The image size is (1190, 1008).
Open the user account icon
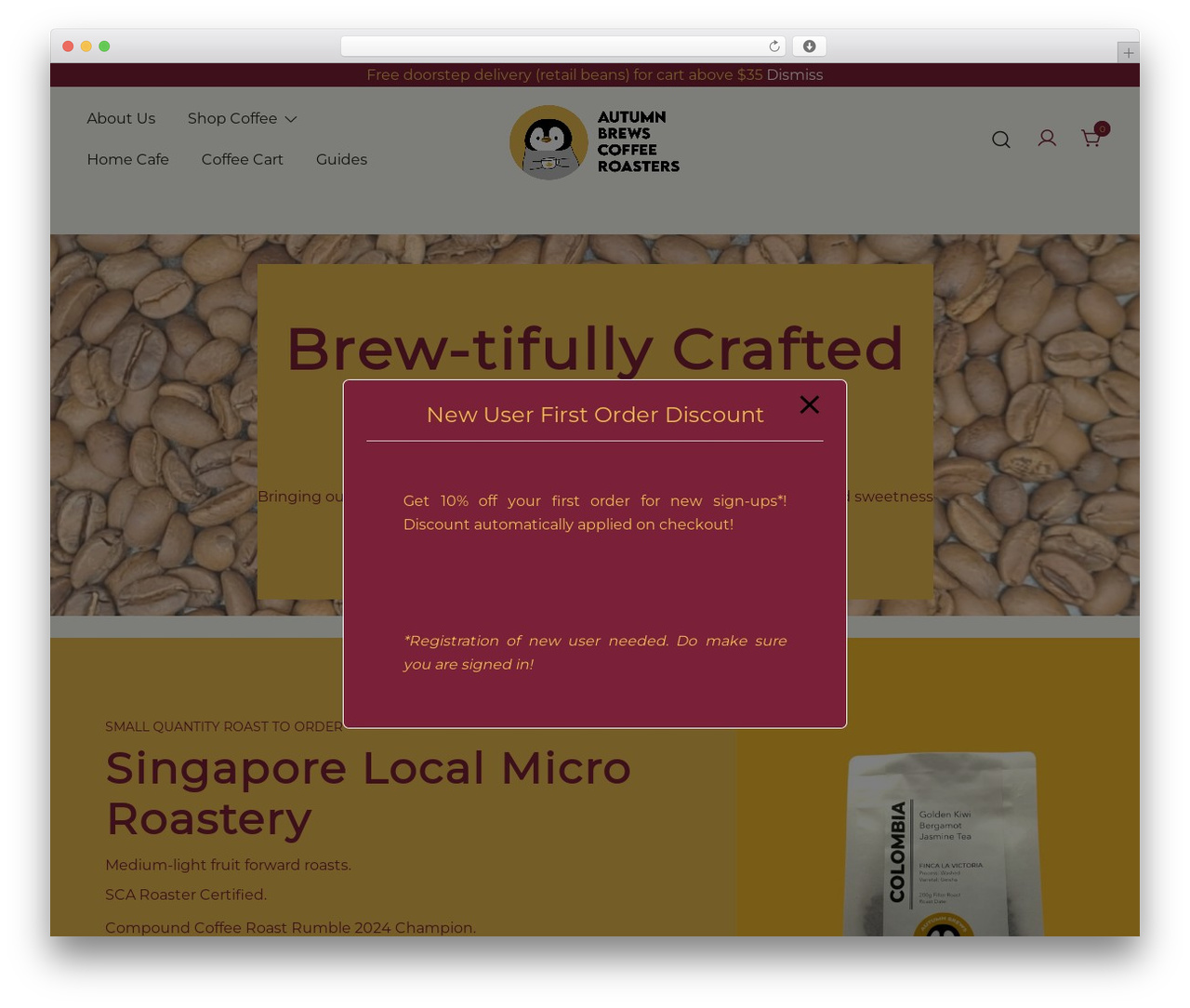click(1047, 139)
